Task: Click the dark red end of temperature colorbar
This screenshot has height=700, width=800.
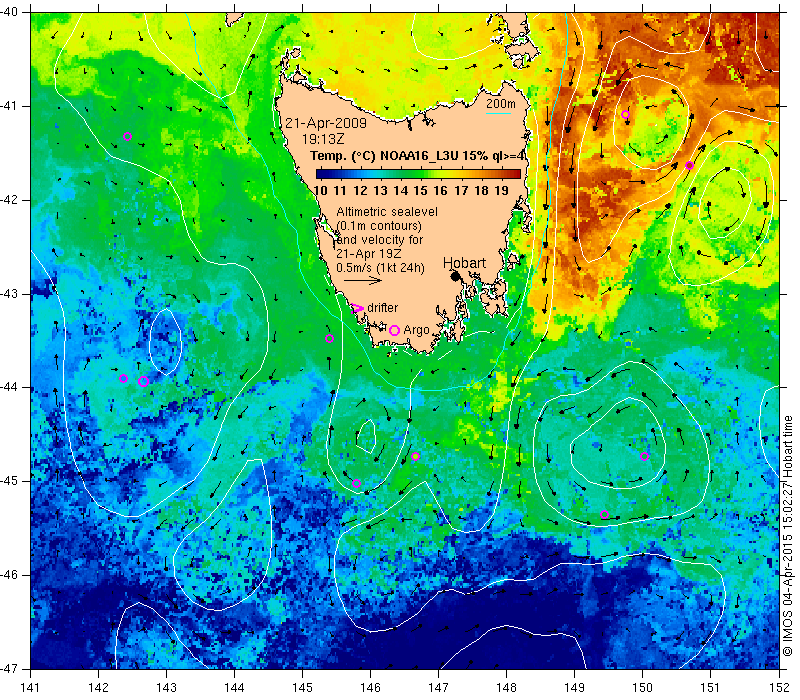Action: (515, 173)
